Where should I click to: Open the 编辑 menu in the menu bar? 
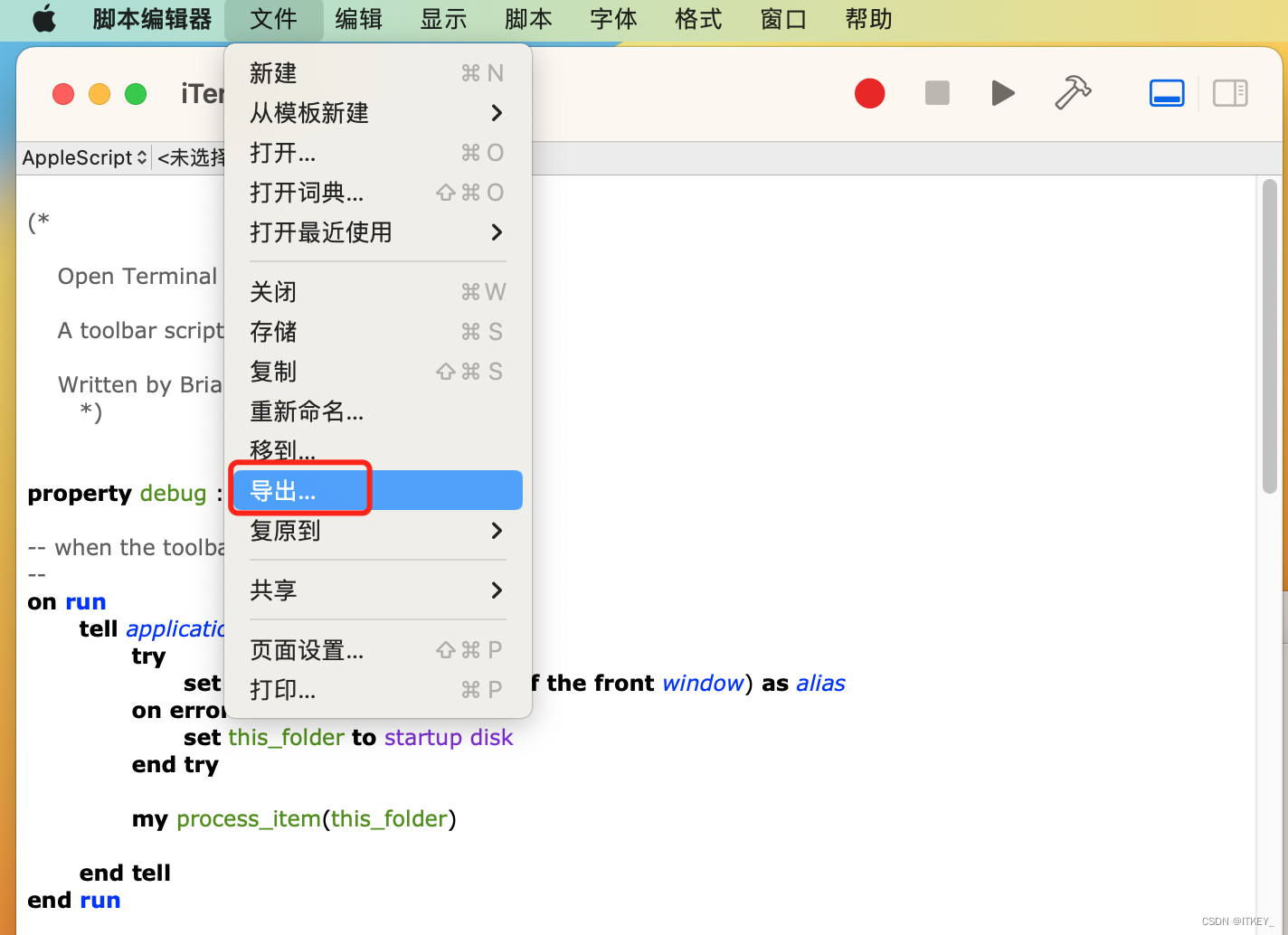359,19
